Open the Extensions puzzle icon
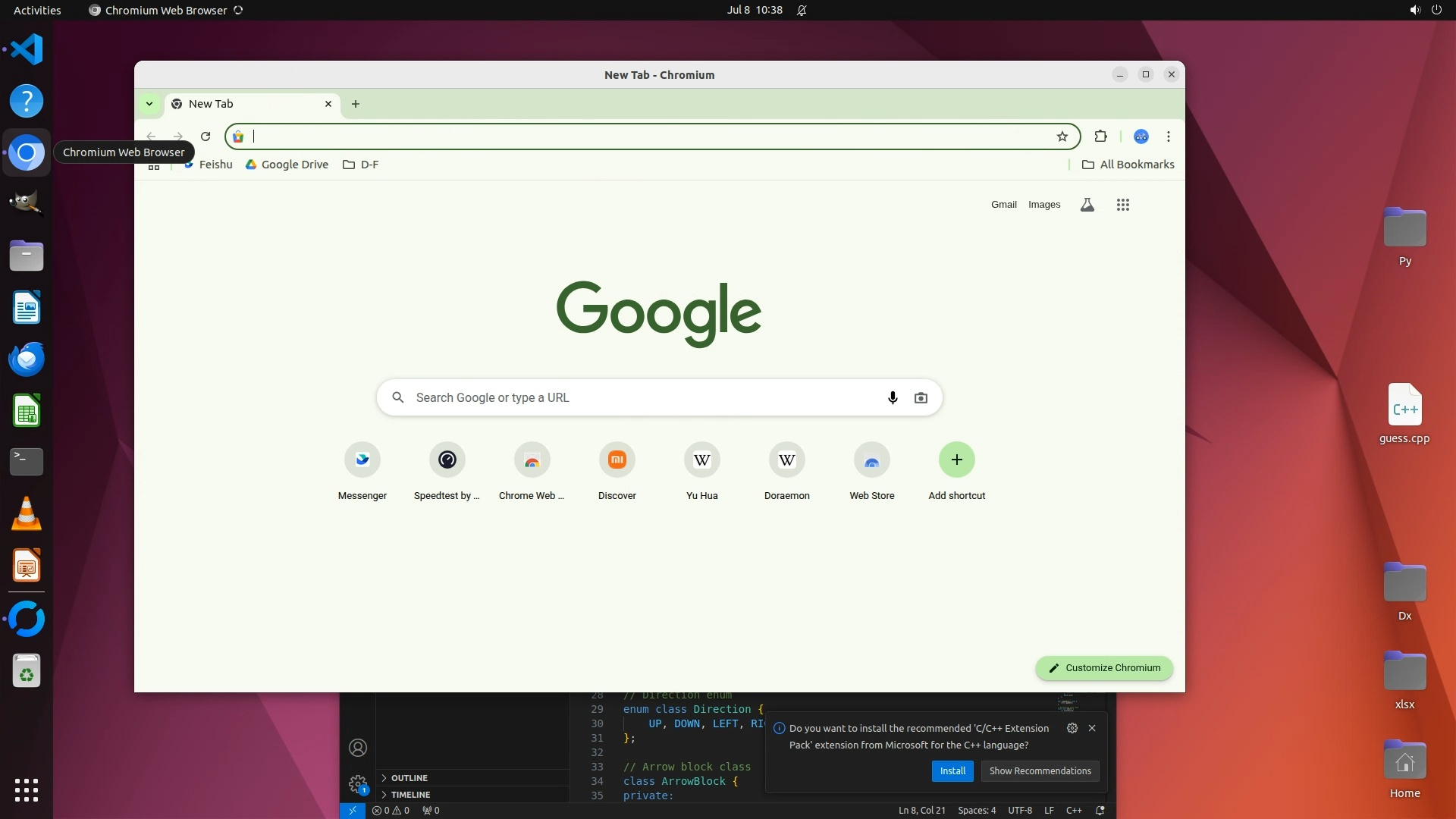This screenshot has height=819, width=1456. pyautogui.click(x=1100, y=136)
